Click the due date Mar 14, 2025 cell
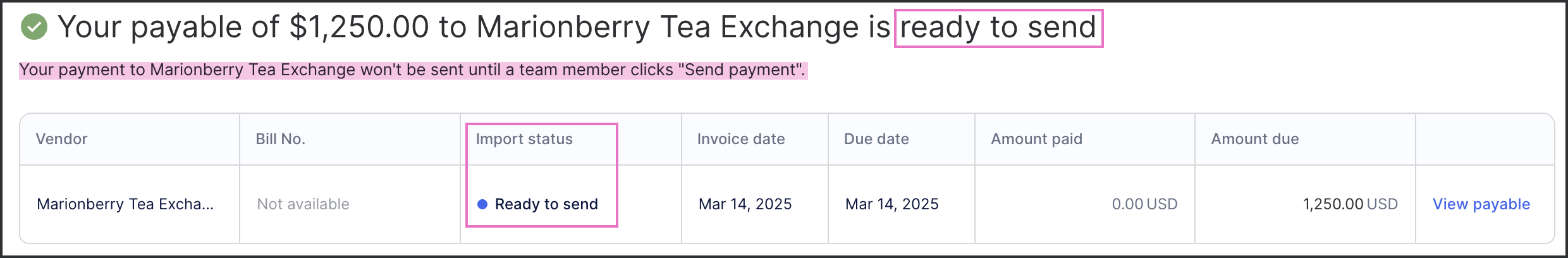The height and width of the screenshot is (258, 1568). (x=892, y=204)
